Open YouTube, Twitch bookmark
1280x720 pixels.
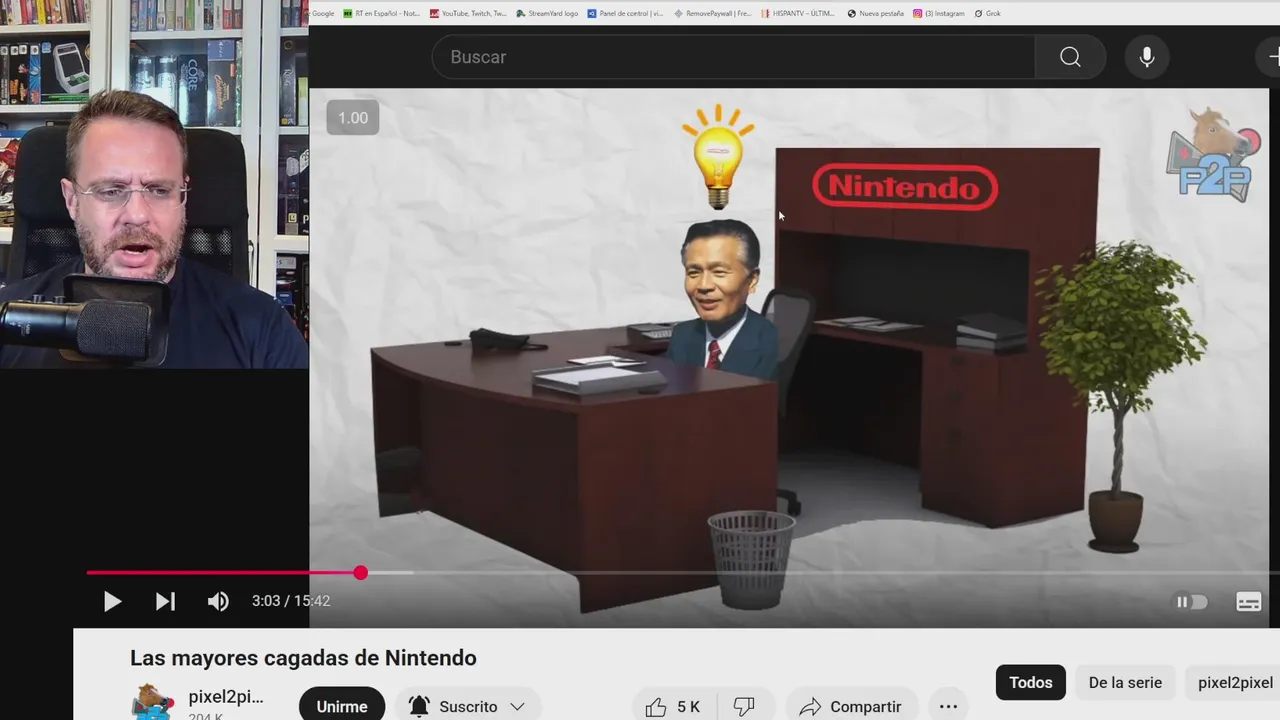tap(468, 13)
